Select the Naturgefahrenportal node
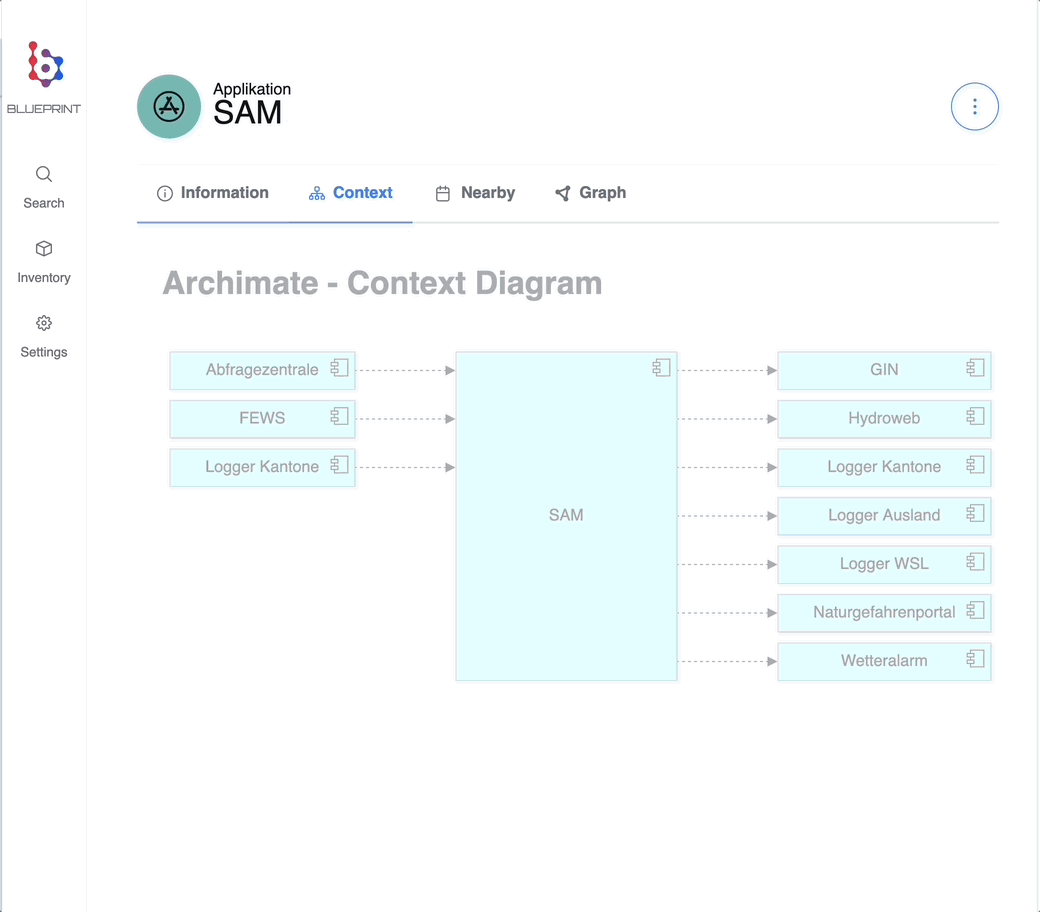 coord(884,612)
